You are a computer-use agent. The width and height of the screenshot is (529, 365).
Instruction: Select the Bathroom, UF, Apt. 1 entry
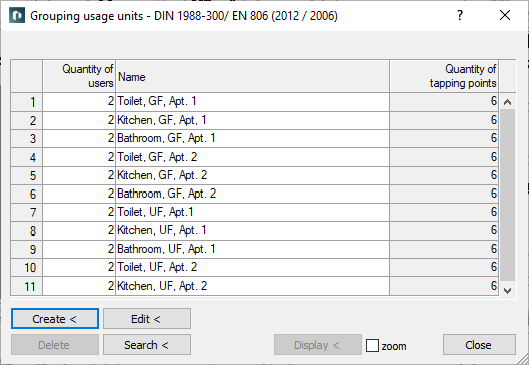[252, 249]
